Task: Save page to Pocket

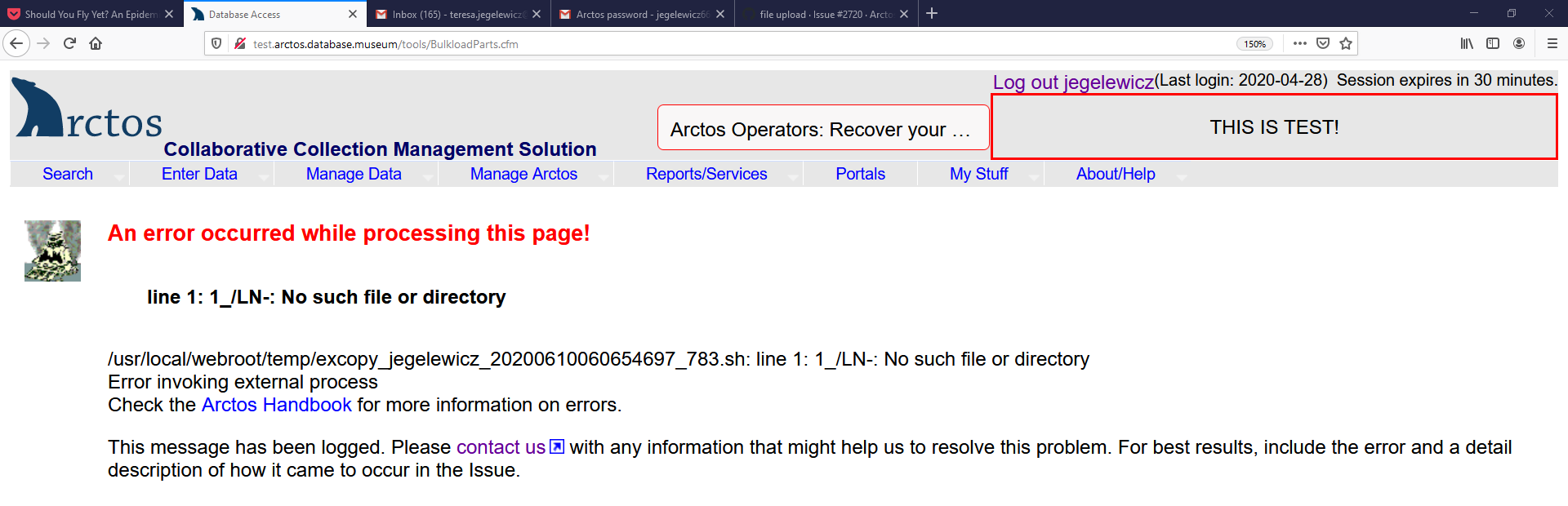Action: click(x=1323, y=43)
